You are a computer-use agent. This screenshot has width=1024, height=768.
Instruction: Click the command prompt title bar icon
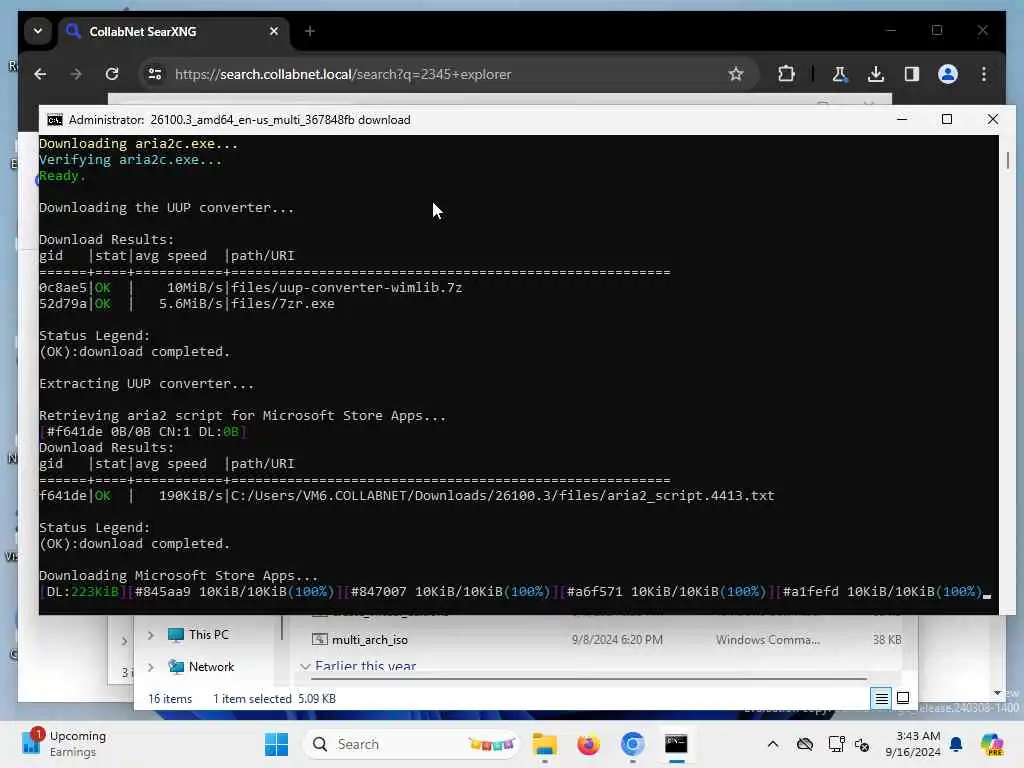tap(55, 120)
